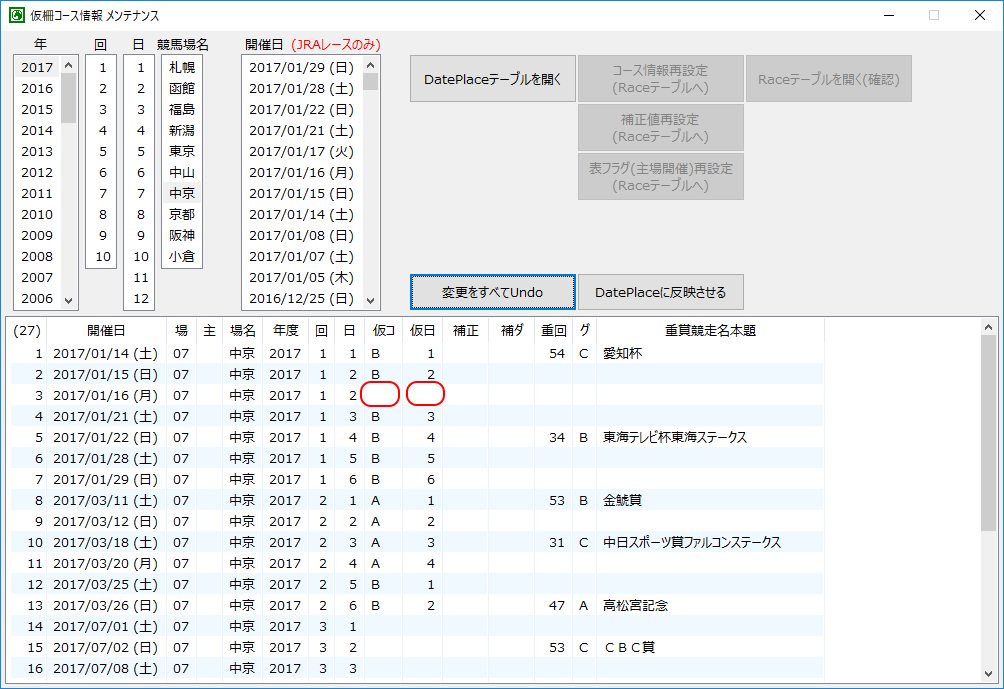The height and width of the screenshot is (689, 1004).
Task: Select year 2015 in the year list
Action: (x=37, y=109)
